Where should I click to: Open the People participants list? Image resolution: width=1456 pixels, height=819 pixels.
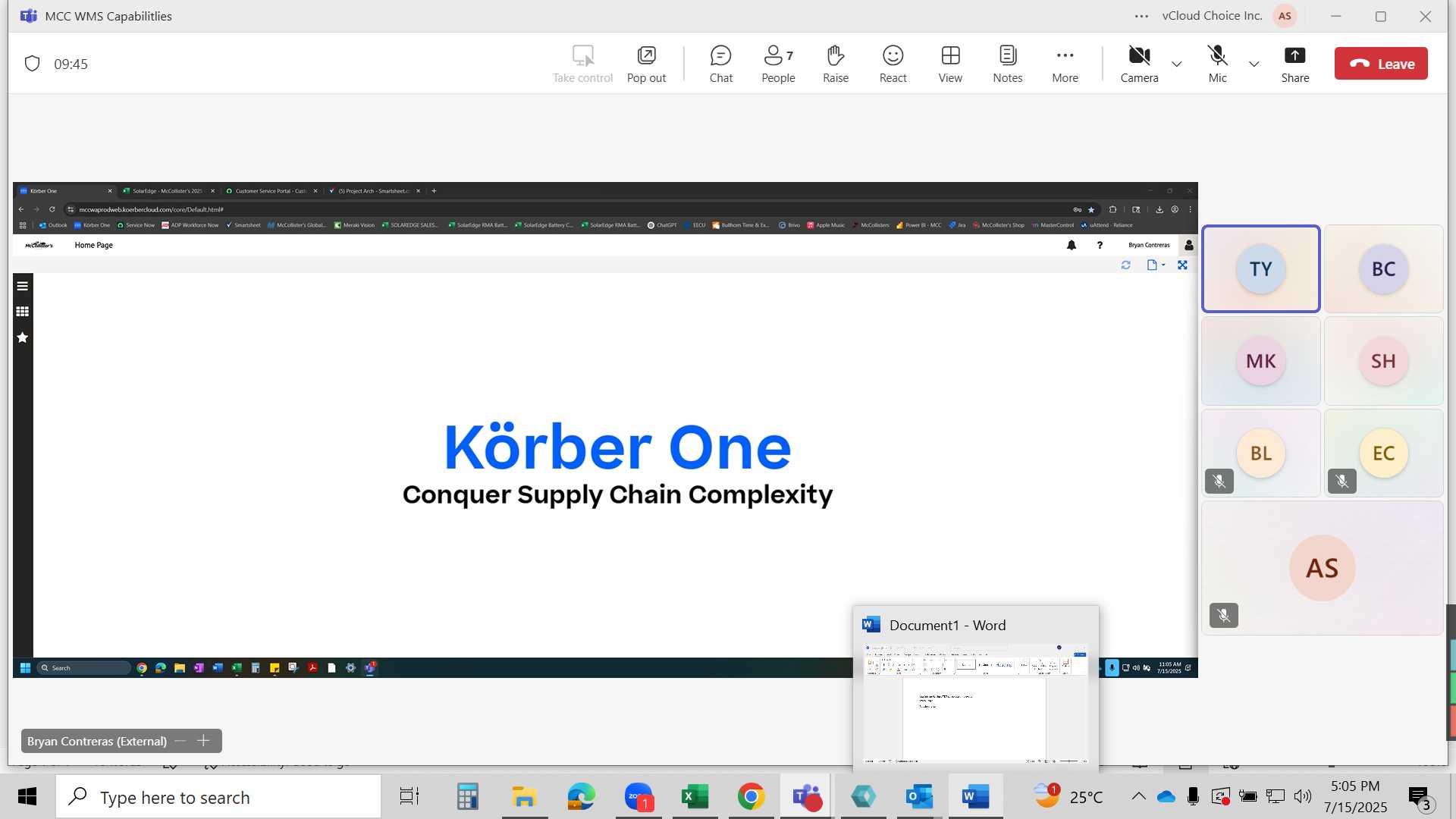[x=778, y=64]
